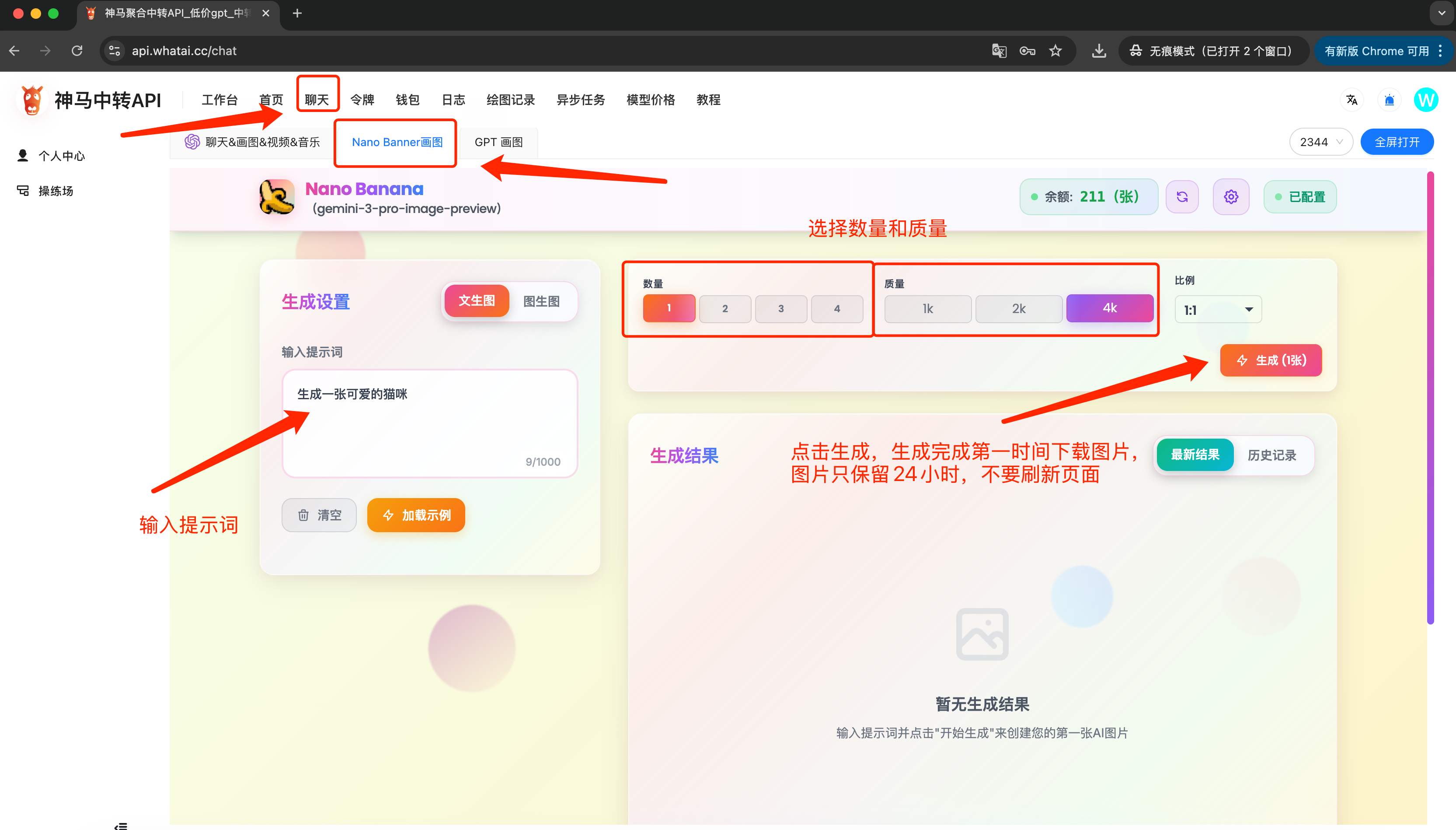Click the Nano Banana logo image
The width and height of the screenshot is (1456, 830).
pyautogui.click(x=276, y=197)
